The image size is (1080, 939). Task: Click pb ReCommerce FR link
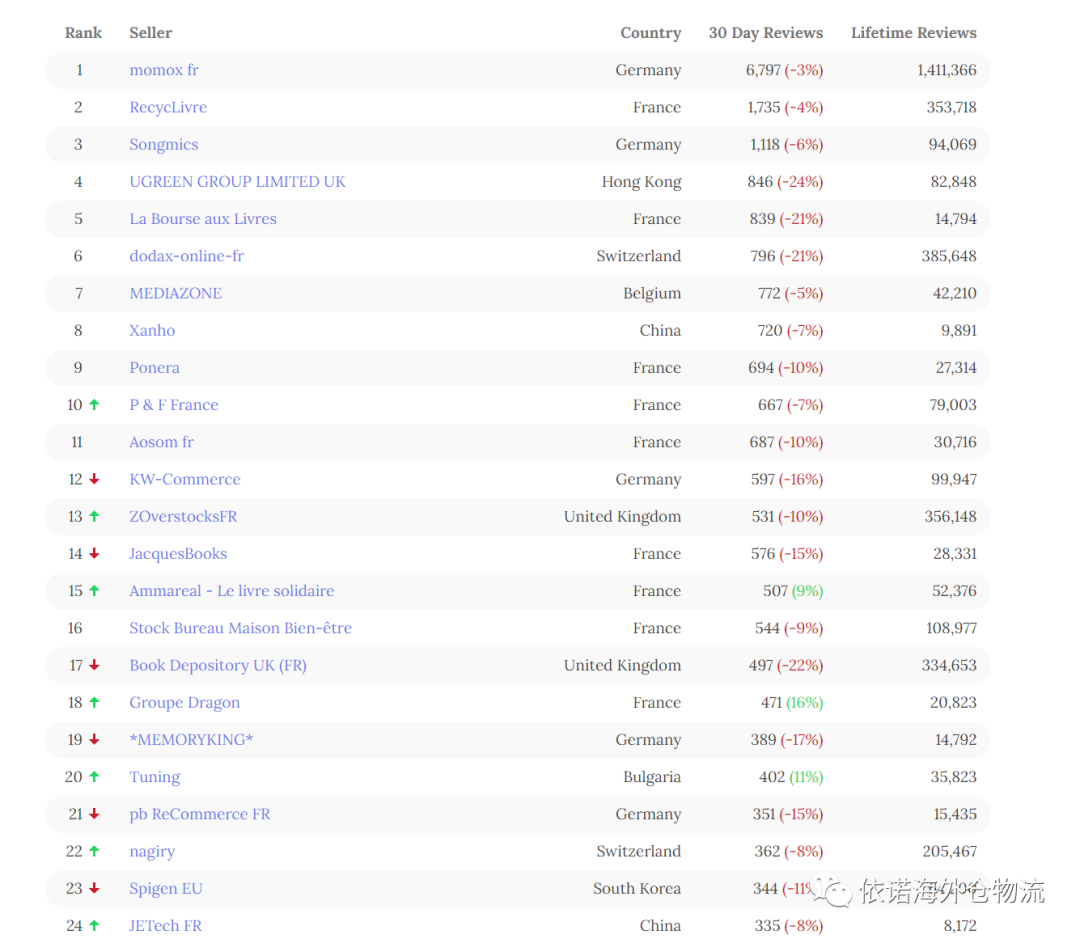200,814
